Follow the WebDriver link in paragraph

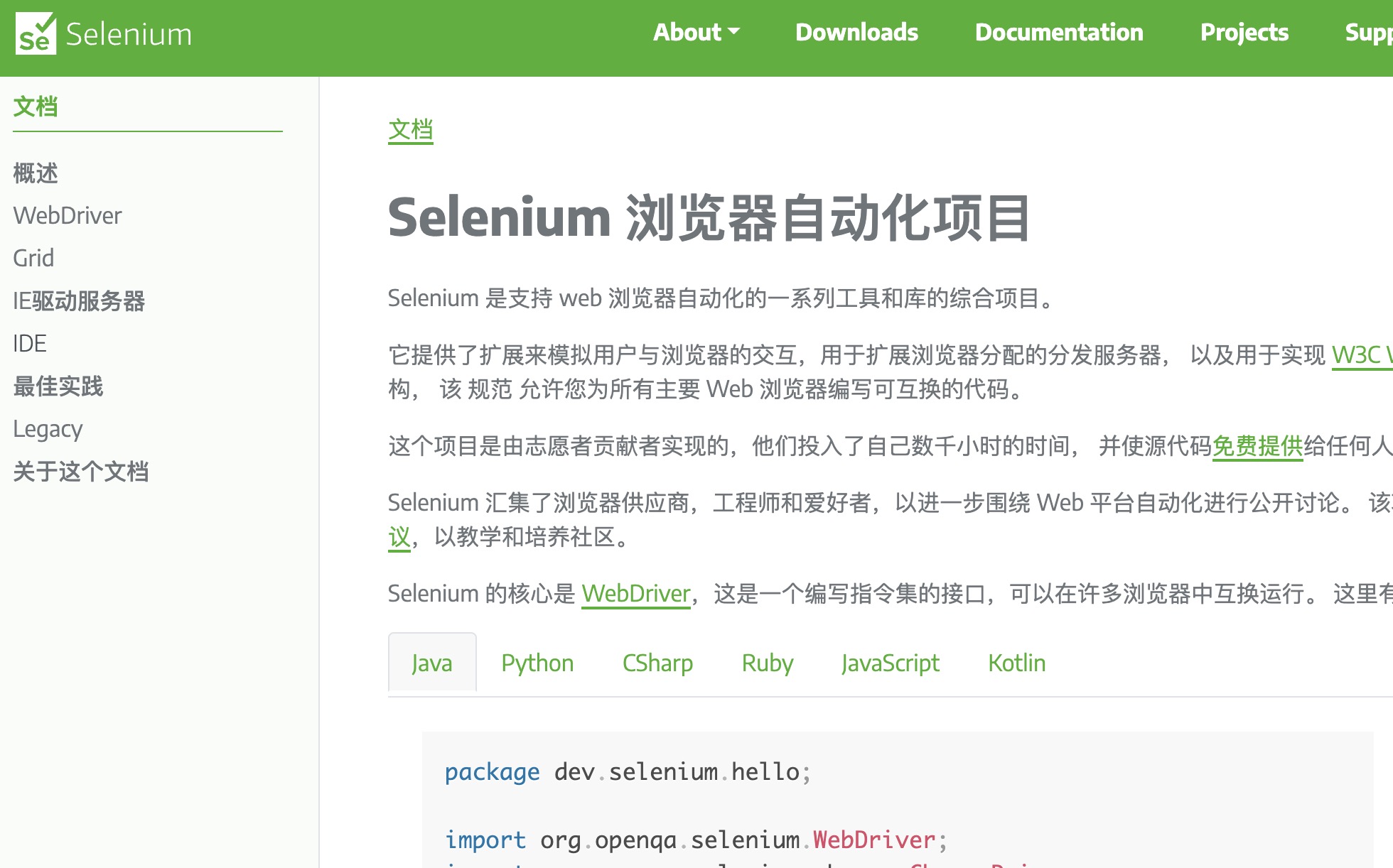coord(635,594)
